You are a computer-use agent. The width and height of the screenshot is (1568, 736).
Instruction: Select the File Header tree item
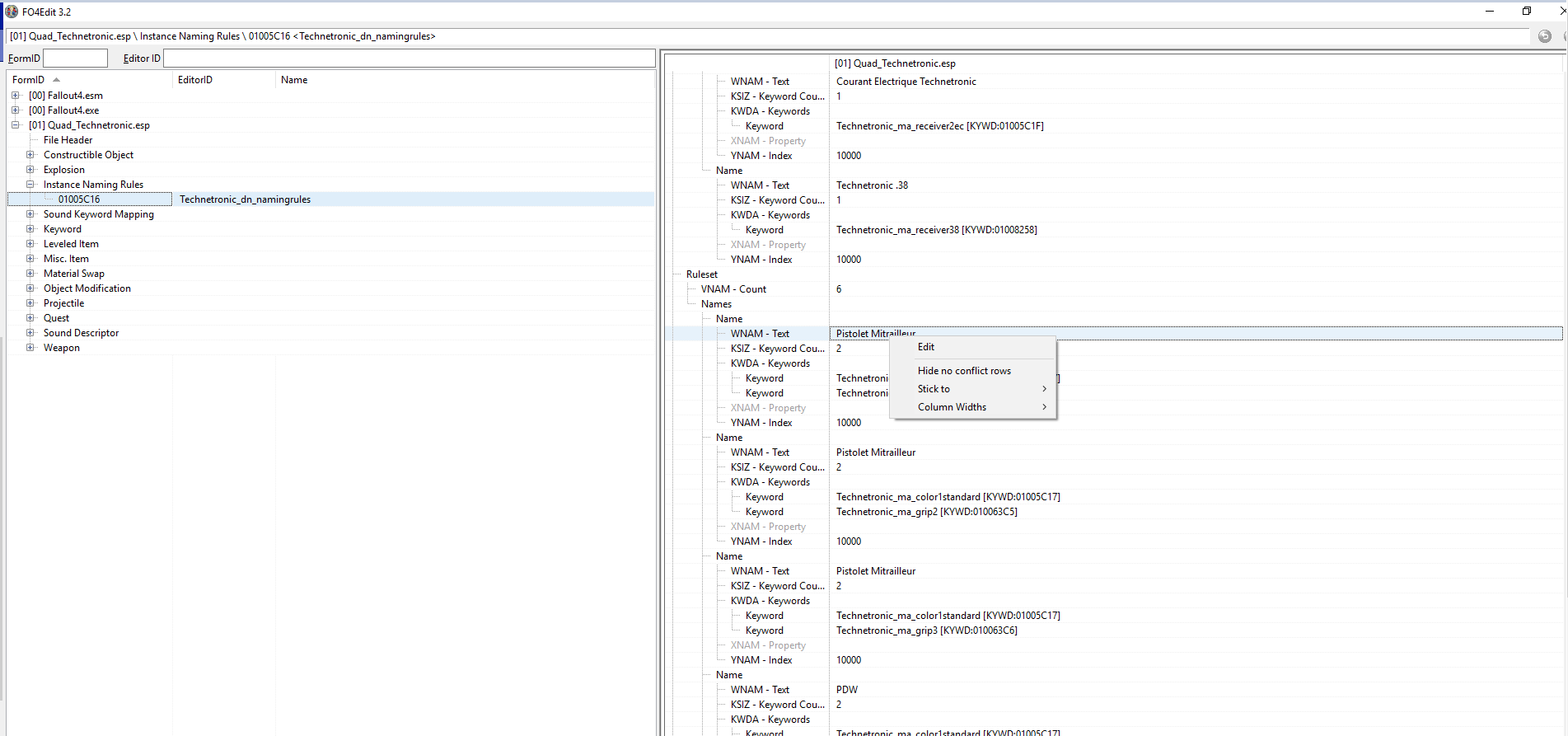(68, 140)
